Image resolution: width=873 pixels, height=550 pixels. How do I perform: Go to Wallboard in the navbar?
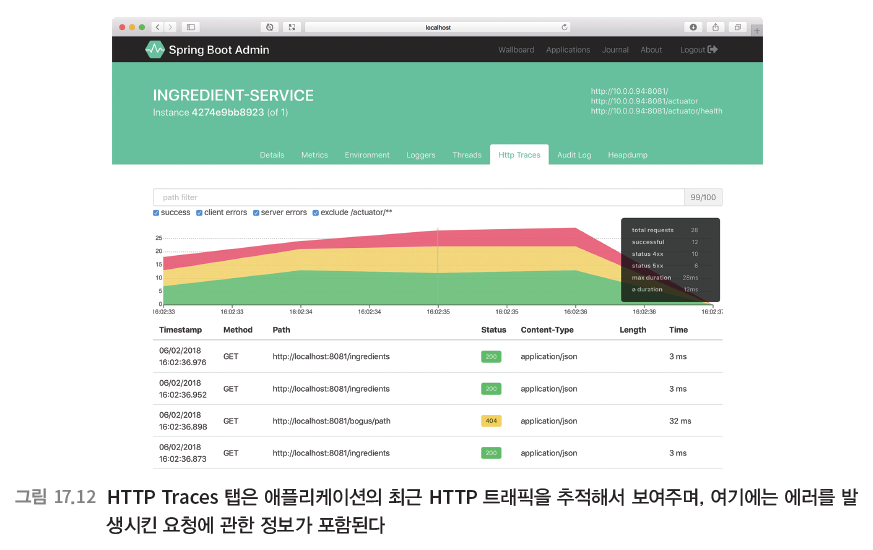[x=516, y=50]
